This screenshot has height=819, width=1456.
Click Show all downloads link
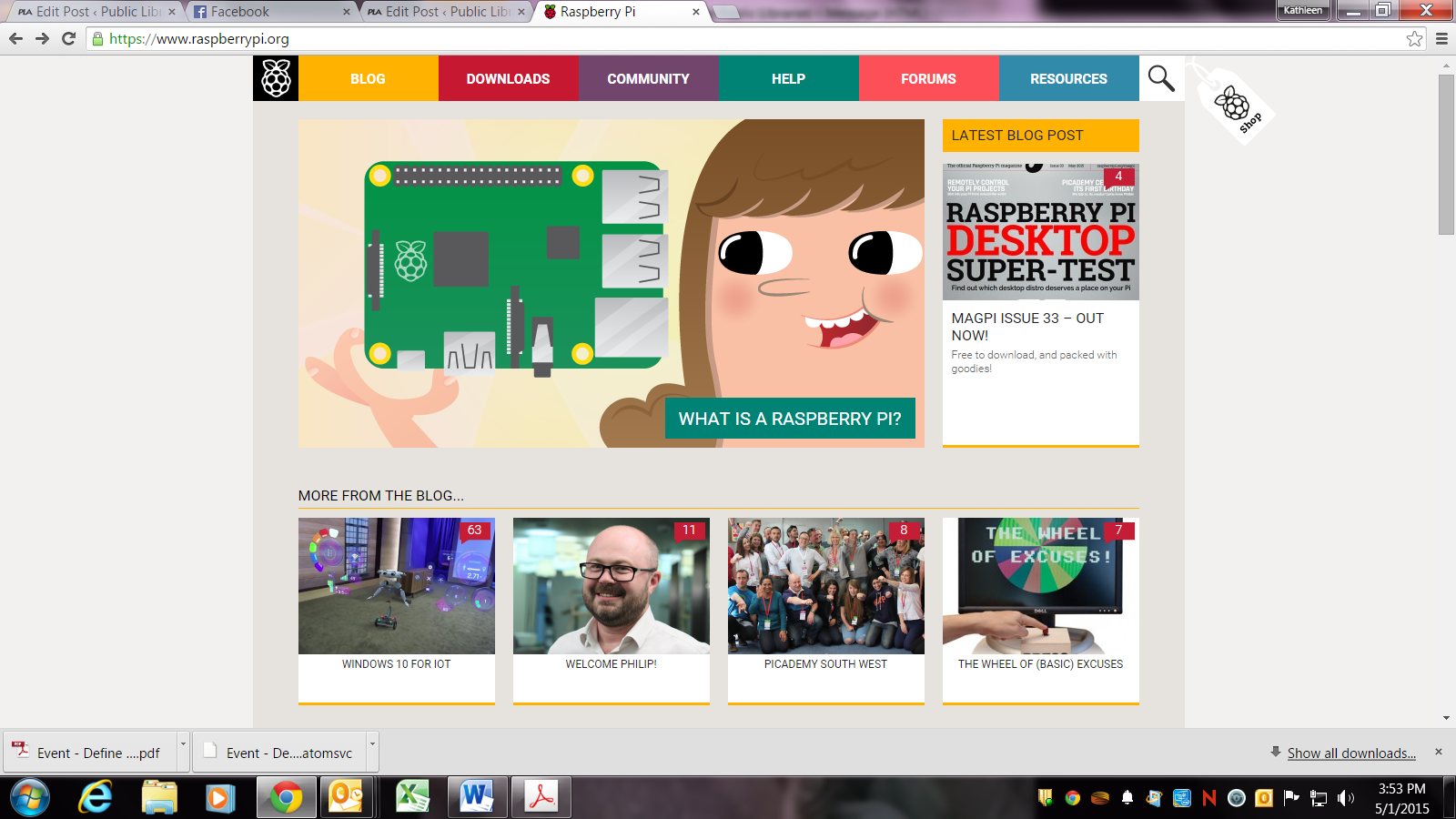coord(1351,753)
